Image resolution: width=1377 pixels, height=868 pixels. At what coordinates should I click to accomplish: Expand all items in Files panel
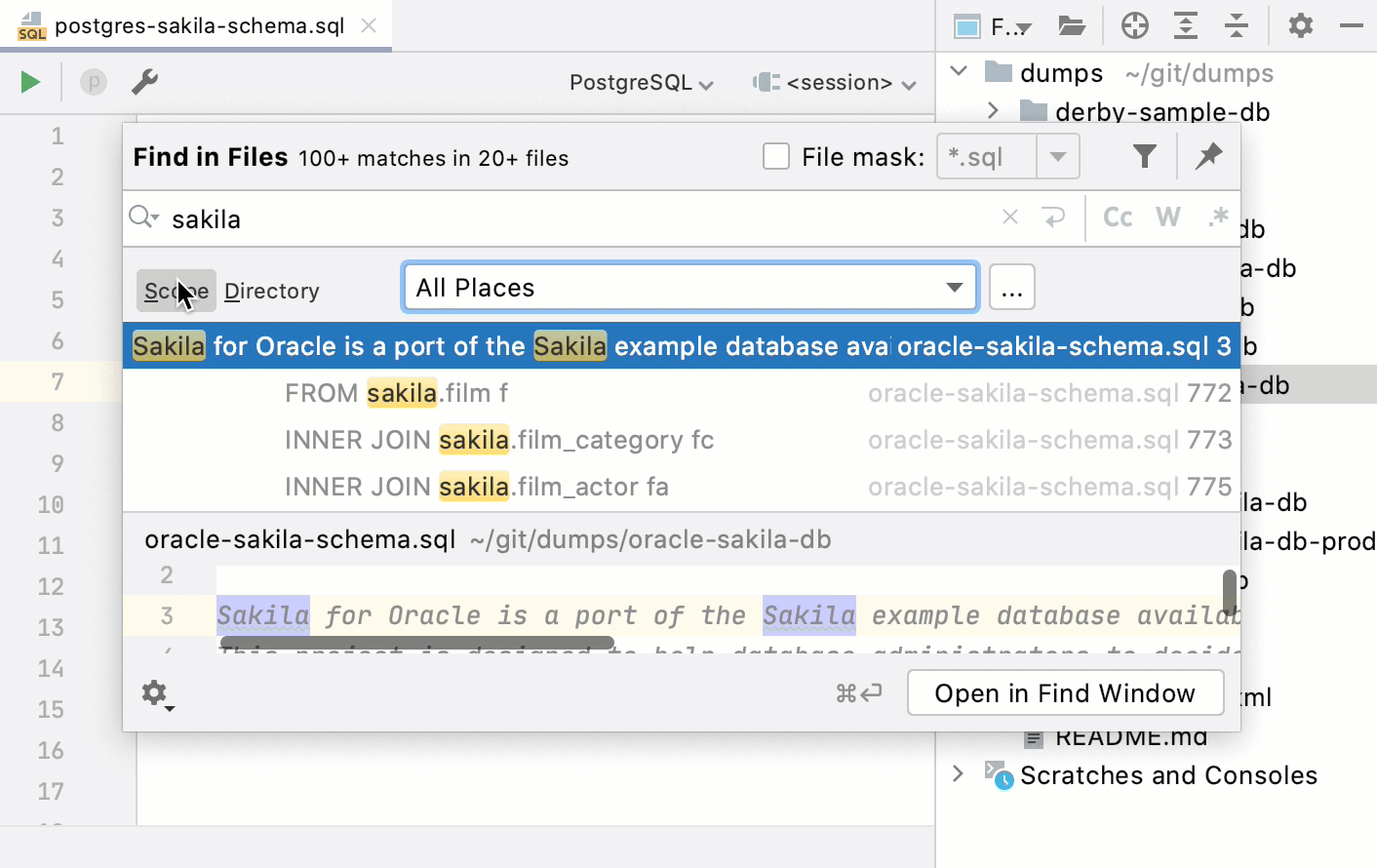pos(1186,26)
